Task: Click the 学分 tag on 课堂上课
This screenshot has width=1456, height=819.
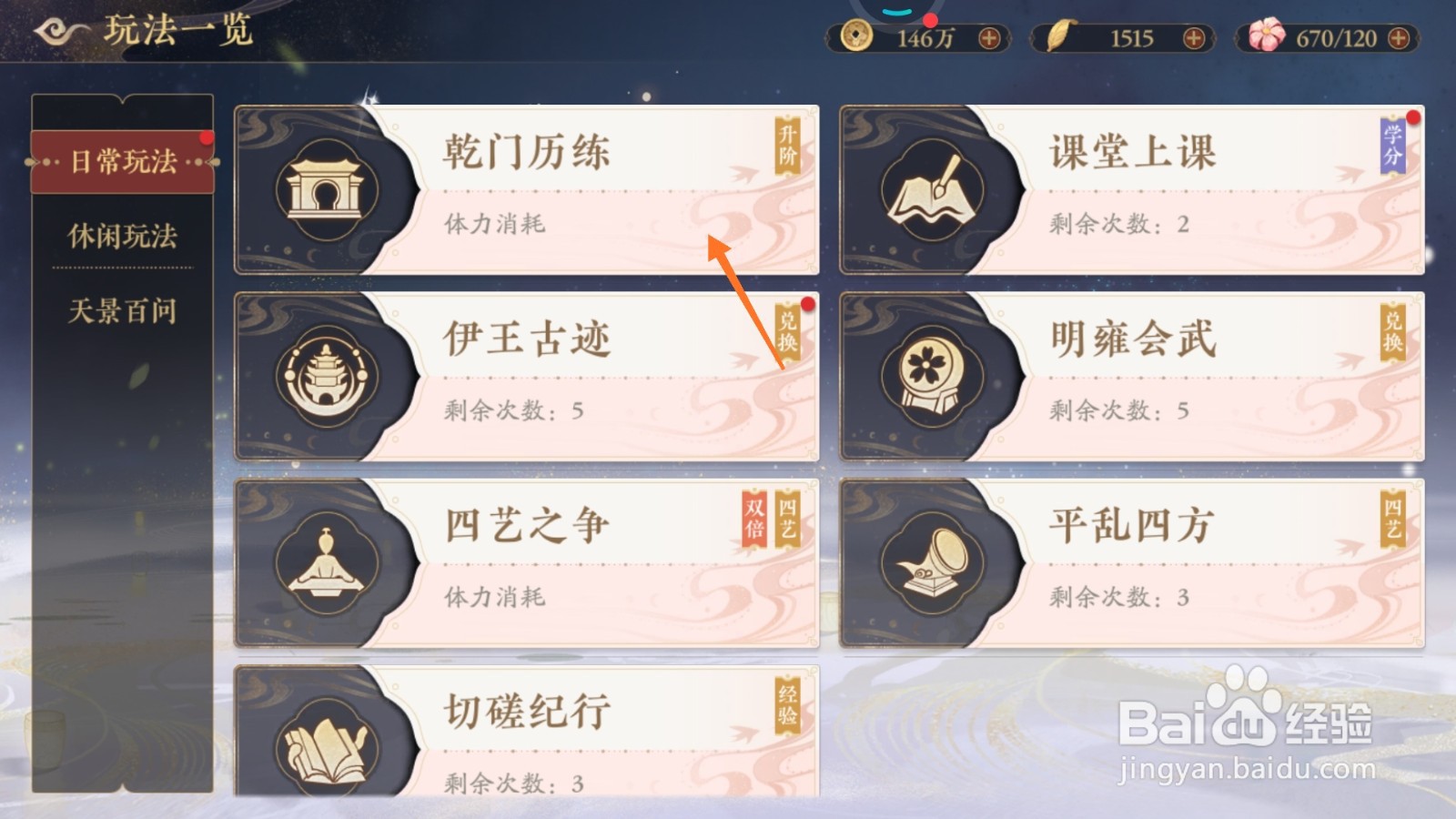Action: tap(1393, 146)
